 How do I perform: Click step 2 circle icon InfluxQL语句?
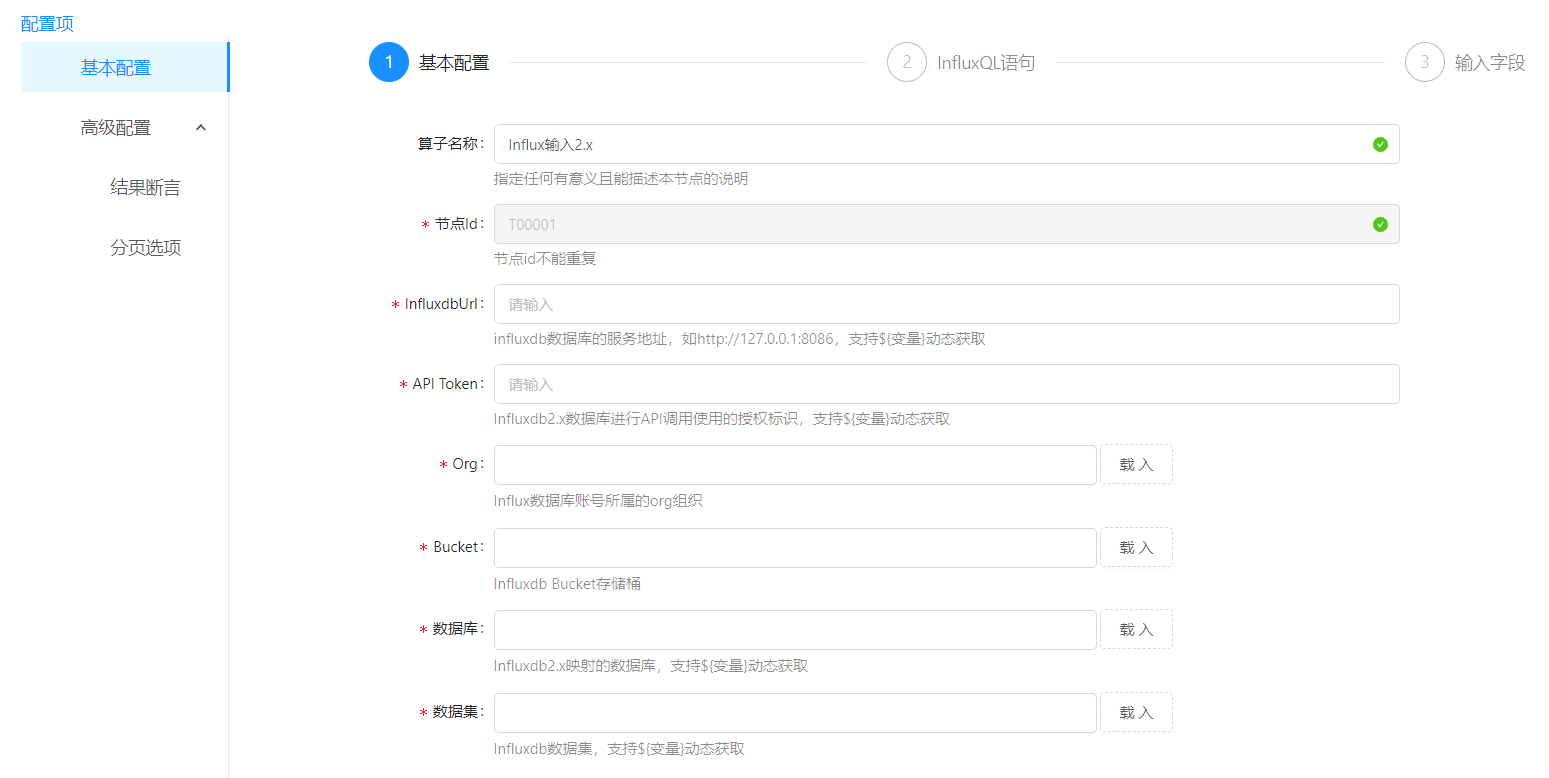pos(906,62)
